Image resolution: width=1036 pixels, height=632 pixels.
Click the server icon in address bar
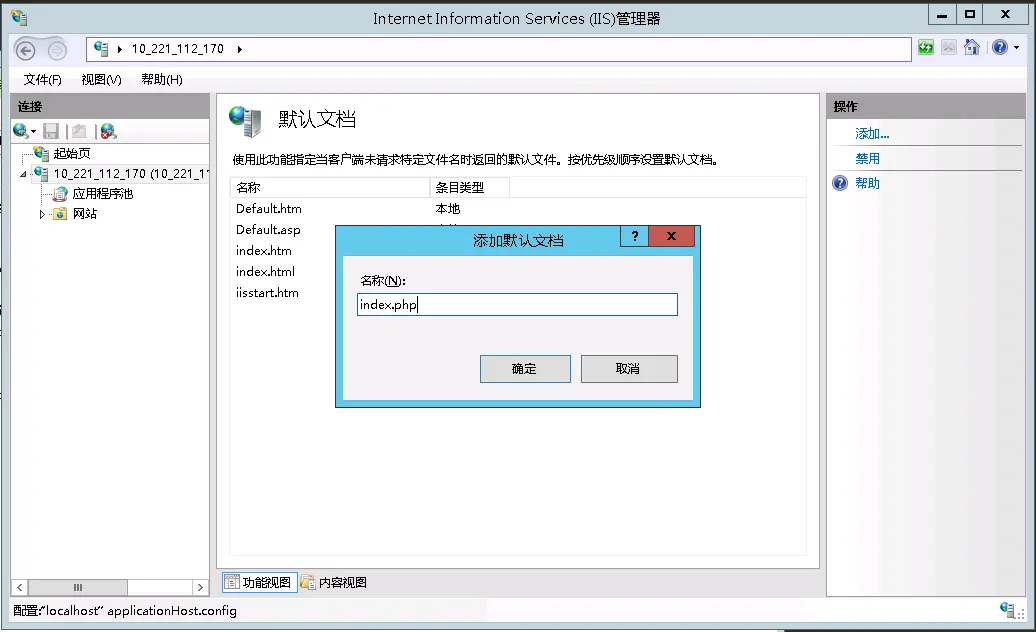click(x=101, y=48)
